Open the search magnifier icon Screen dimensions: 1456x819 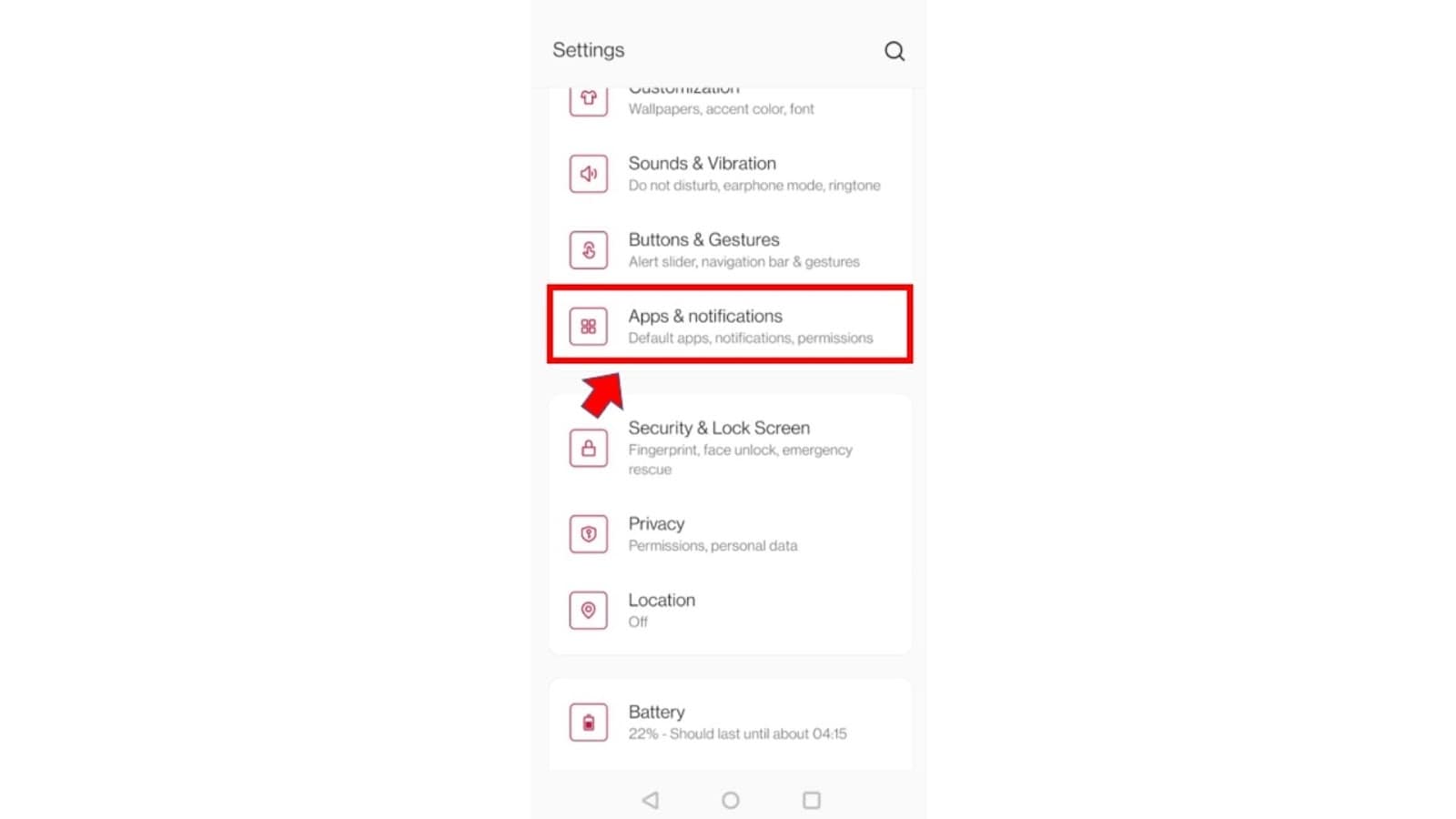coord(895,51)
